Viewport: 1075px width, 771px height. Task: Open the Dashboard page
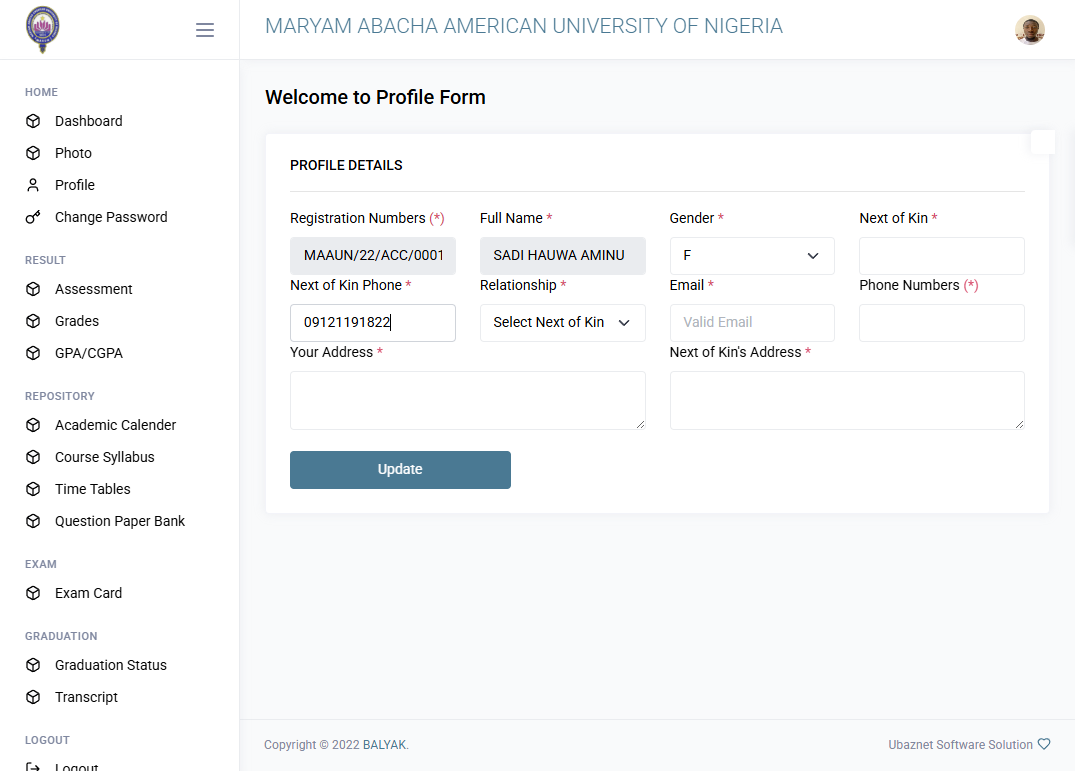tap(88, 121)
